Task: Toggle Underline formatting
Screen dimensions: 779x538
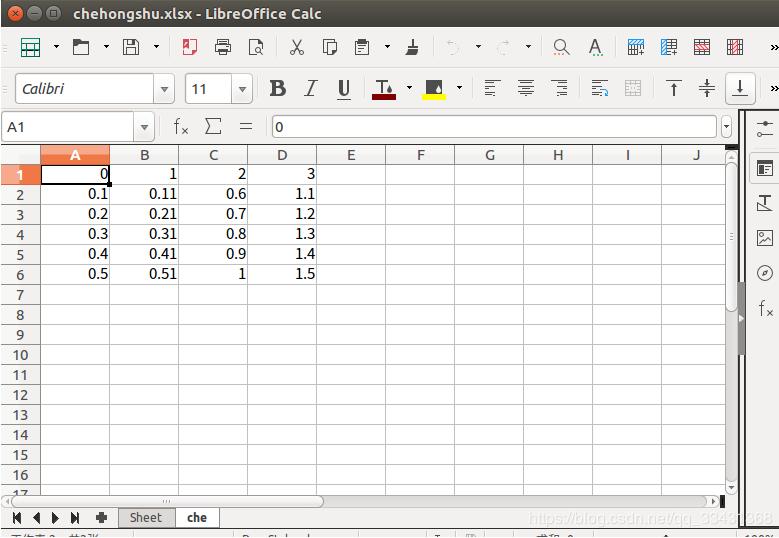Action: 343,89
